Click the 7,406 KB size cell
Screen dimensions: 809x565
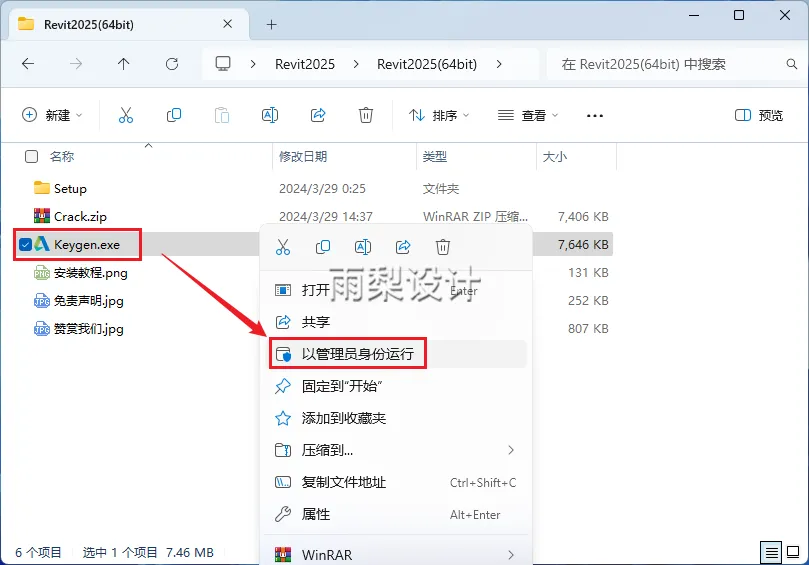[583, 216]
